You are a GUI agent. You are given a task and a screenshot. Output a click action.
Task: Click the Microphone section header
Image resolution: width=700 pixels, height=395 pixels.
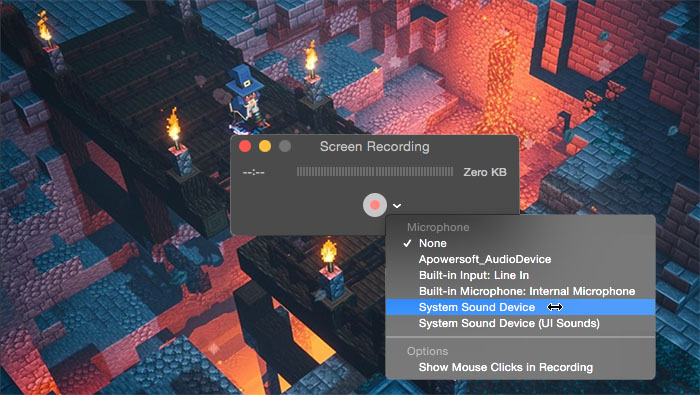pos(438,227)
